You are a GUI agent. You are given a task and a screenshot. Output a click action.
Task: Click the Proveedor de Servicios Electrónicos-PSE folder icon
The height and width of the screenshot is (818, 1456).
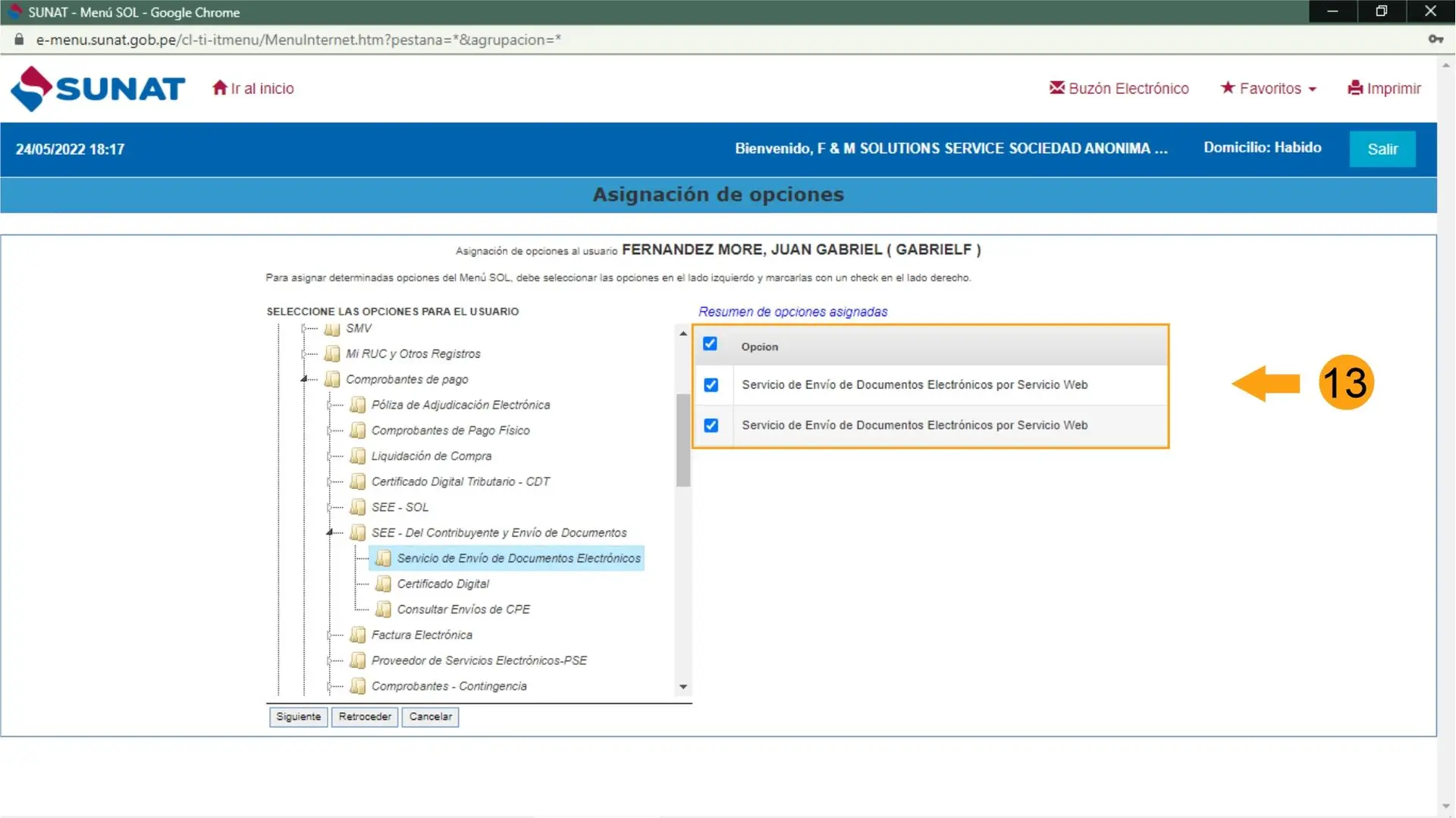(358, 660)
